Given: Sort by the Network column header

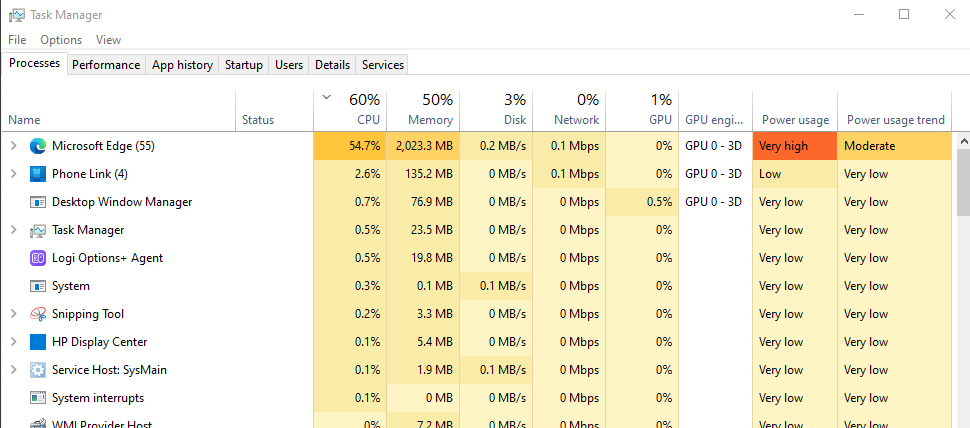Looking at the screenshot, I should tap(569, 111).
